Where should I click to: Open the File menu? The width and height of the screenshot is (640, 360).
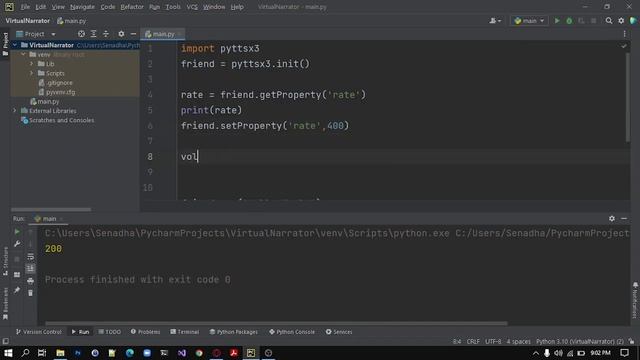(25, 7)
